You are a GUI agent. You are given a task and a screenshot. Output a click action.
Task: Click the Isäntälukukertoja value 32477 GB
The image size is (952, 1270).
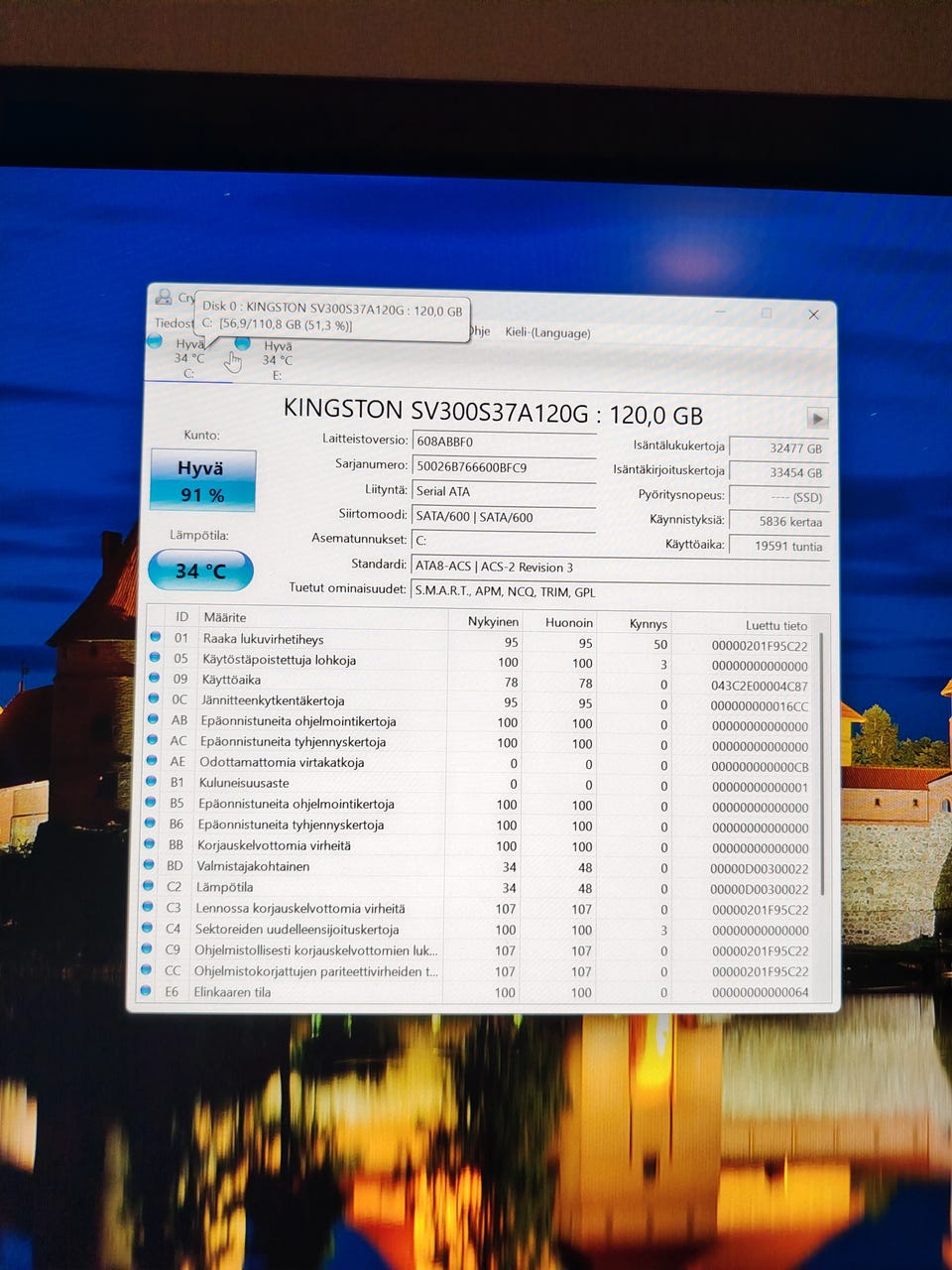tap(778, 447)
